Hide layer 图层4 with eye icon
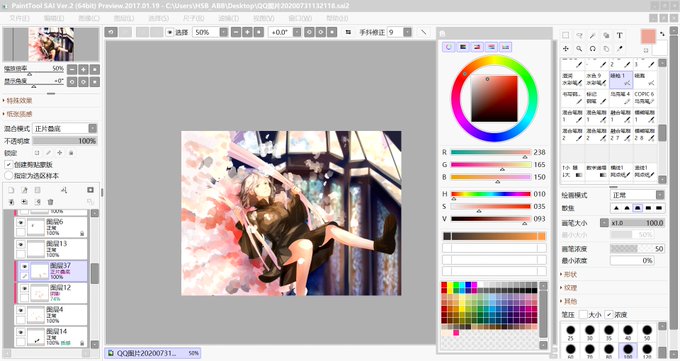Screen dimensions: 680x361 [20, 310]
